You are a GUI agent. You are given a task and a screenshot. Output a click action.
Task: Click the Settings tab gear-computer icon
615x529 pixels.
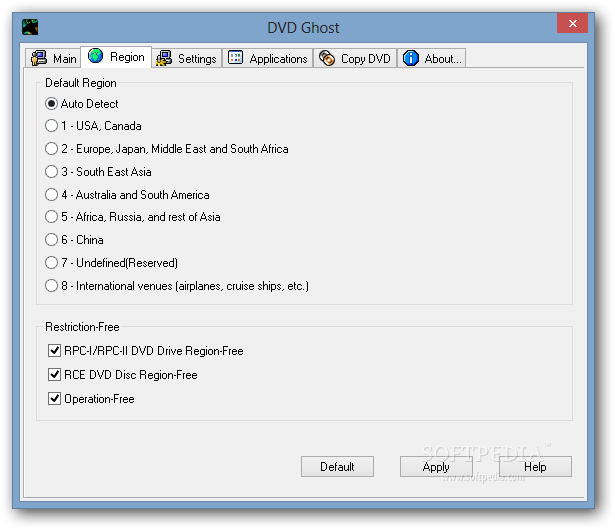pos(164,58)
